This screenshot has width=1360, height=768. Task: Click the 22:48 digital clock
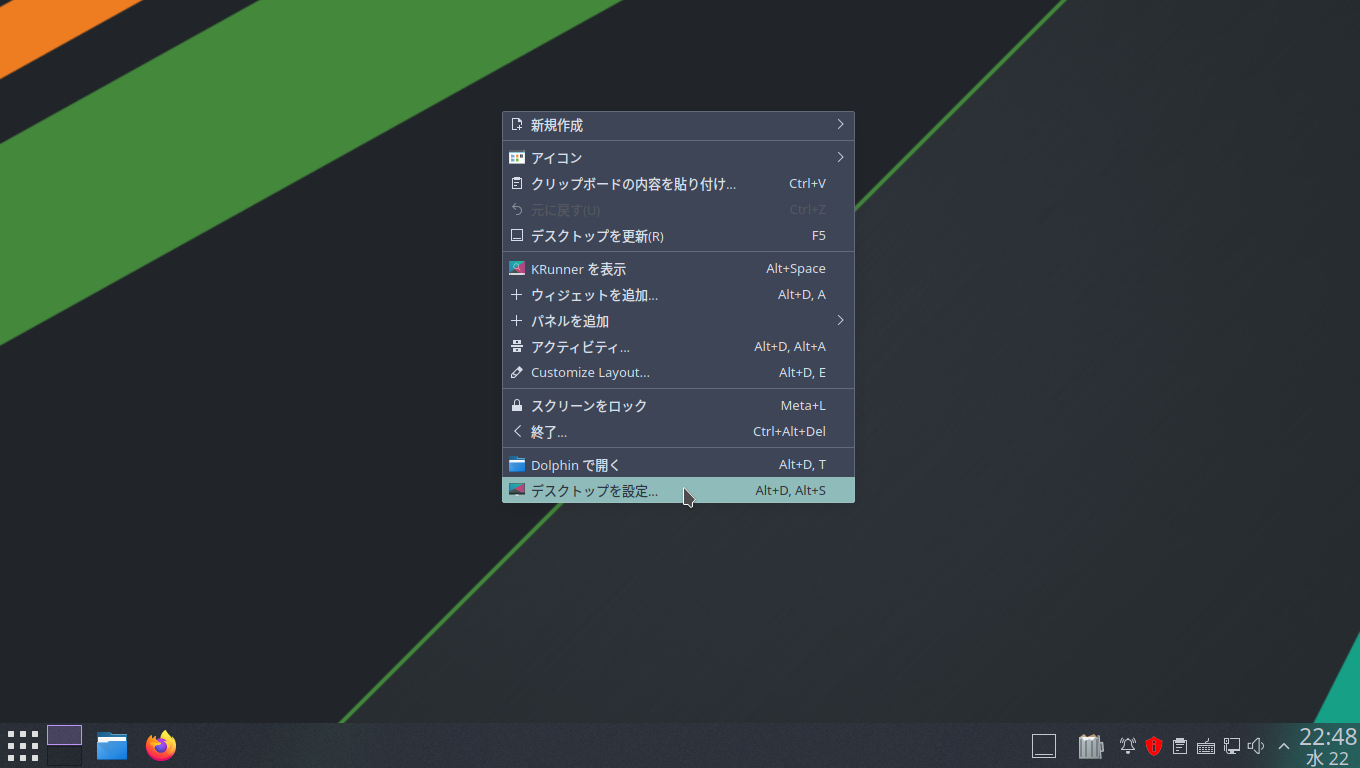tap(1328, 746)
